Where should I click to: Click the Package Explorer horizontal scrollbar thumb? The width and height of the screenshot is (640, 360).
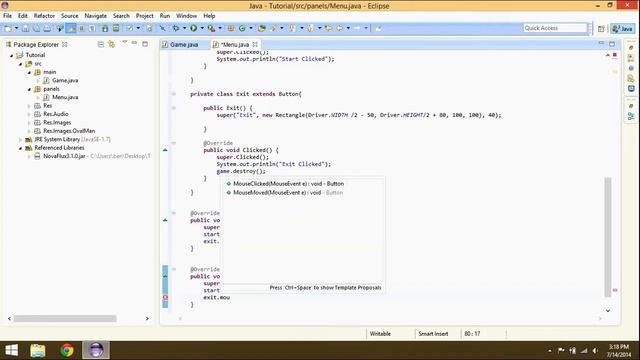tap(65, 318)
